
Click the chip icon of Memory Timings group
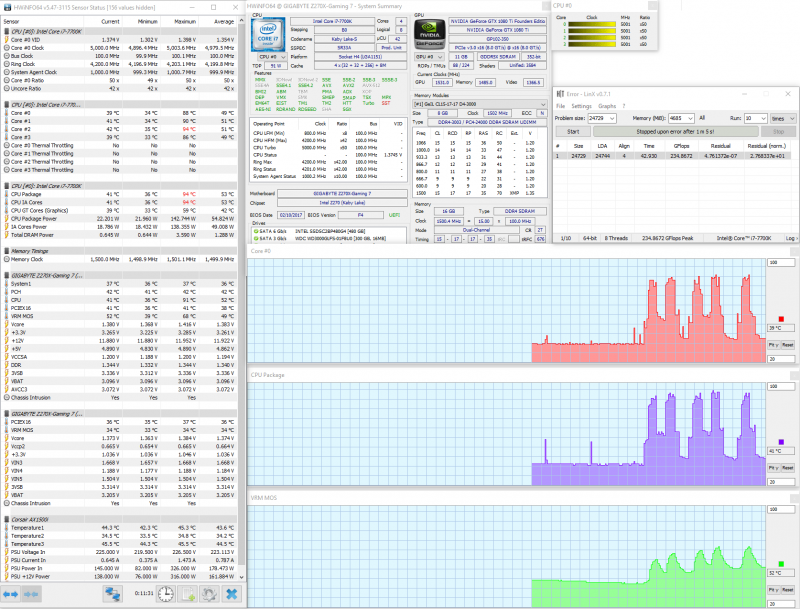click(x=7, y=251)
